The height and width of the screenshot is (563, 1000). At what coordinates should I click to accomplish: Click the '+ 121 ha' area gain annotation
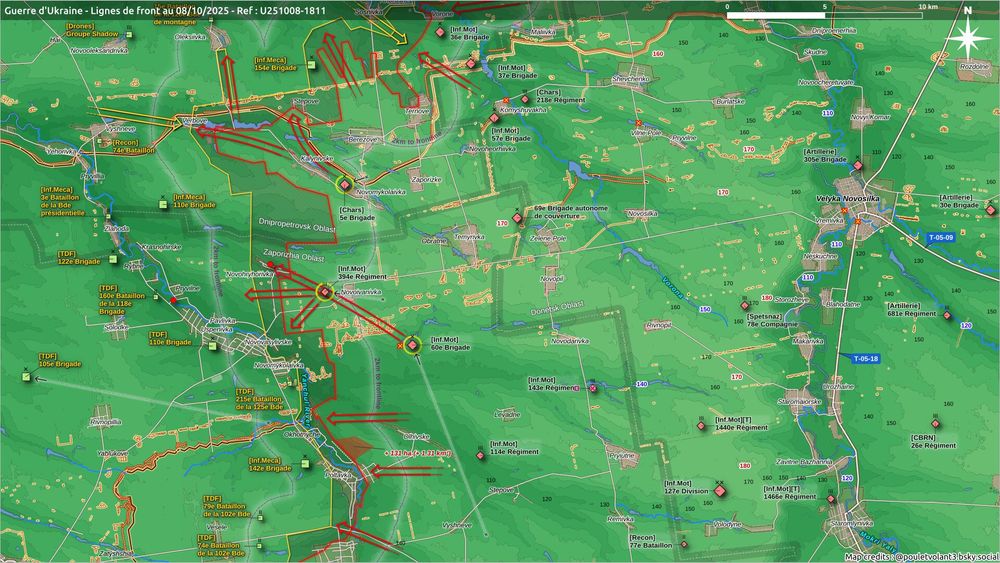click(x=418, y=453)
